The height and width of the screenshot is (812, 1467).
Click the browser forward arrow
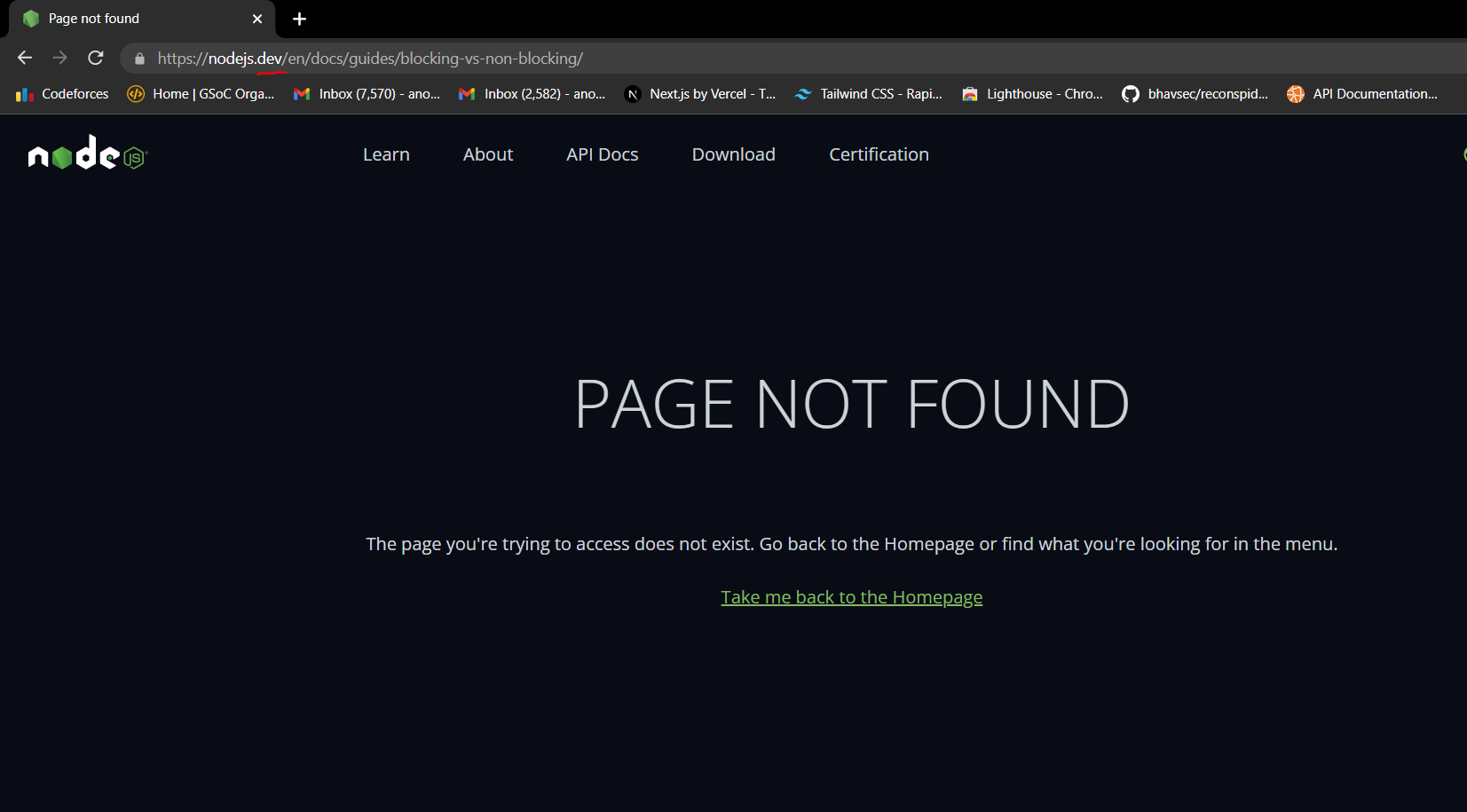click(59, 58)
